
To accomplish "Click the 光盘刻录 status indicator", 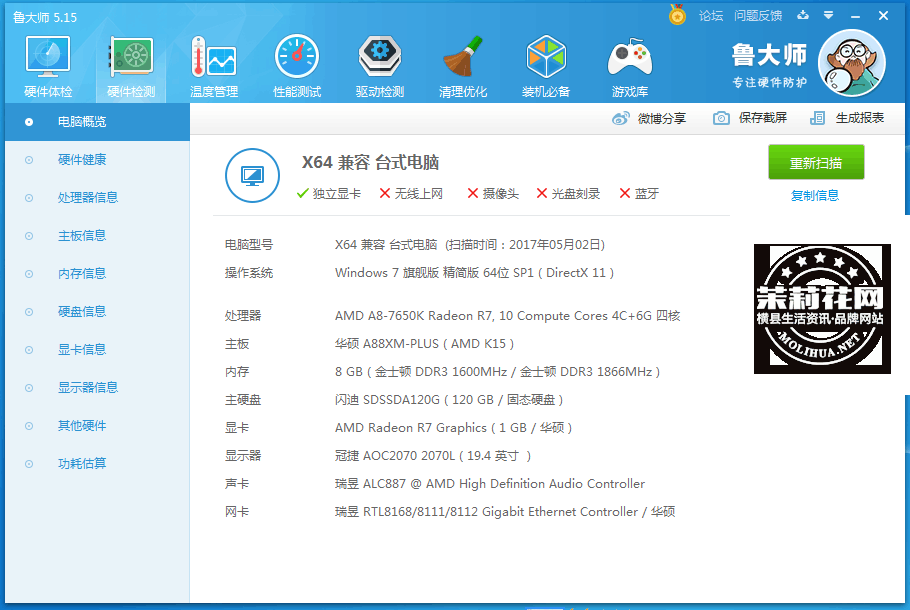I will click(x=568, y=194).
